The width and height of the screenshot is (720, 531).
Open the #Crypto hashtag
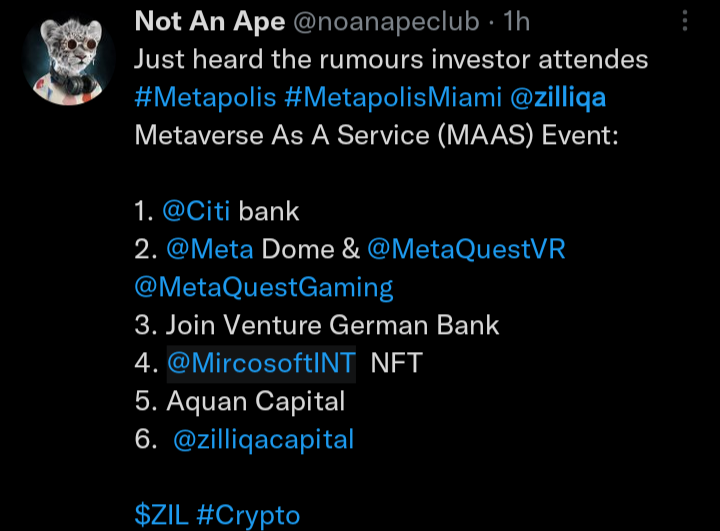248,515
